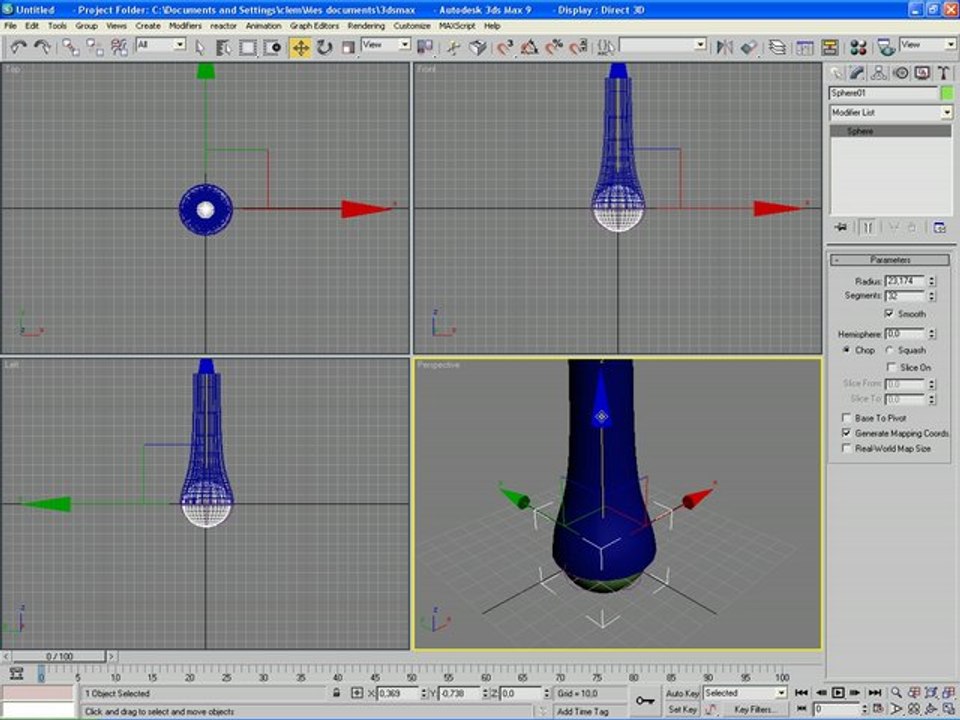960x720 pixels.
Task: Open the Graph Editors menu
Action: (314, 26)
